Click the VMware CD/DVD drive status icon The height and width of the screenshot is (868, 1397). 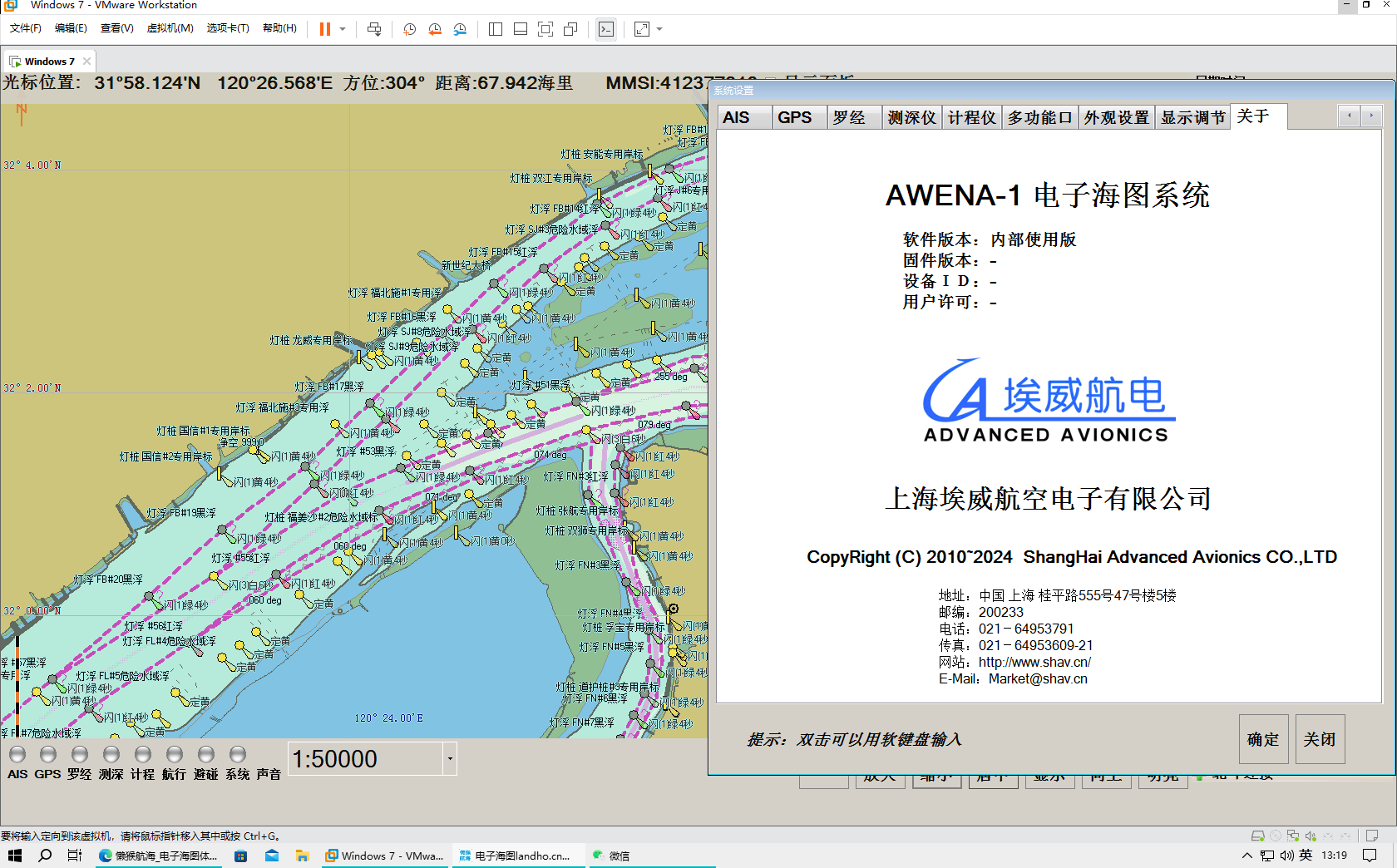[1276, 836]
